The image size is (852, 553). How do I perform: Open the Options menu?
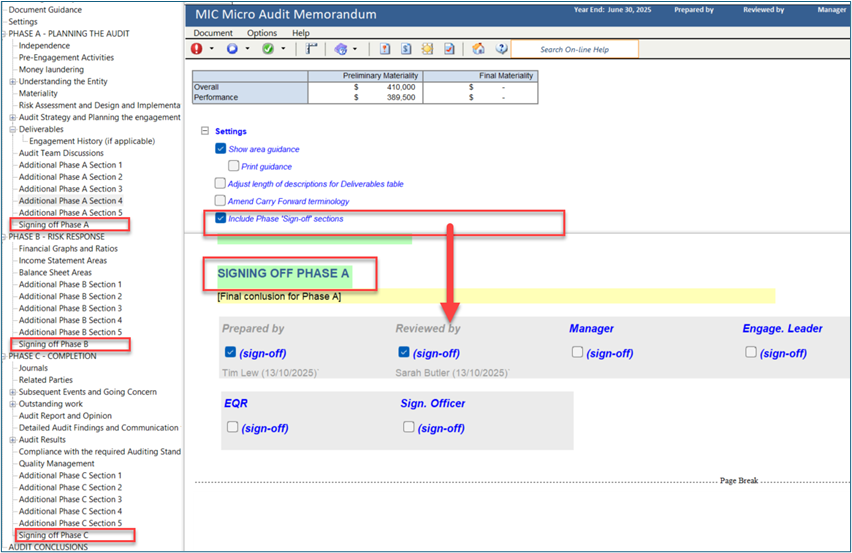click(x=262, y=33)
